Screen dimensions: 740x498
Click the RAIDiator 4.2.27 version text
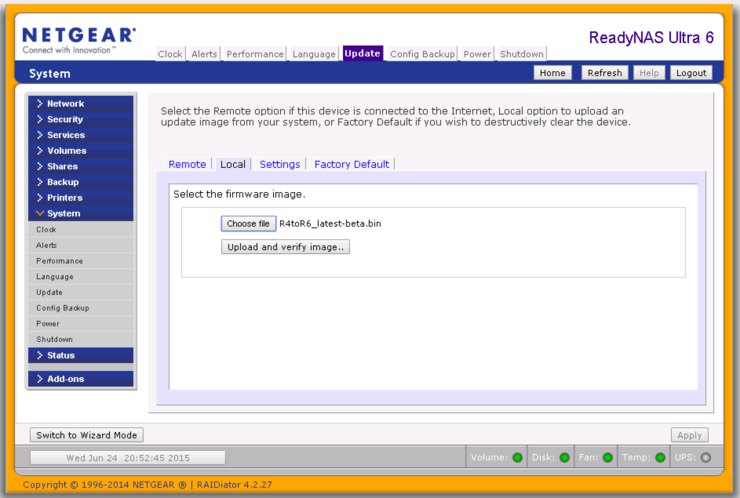pos(234,485)
